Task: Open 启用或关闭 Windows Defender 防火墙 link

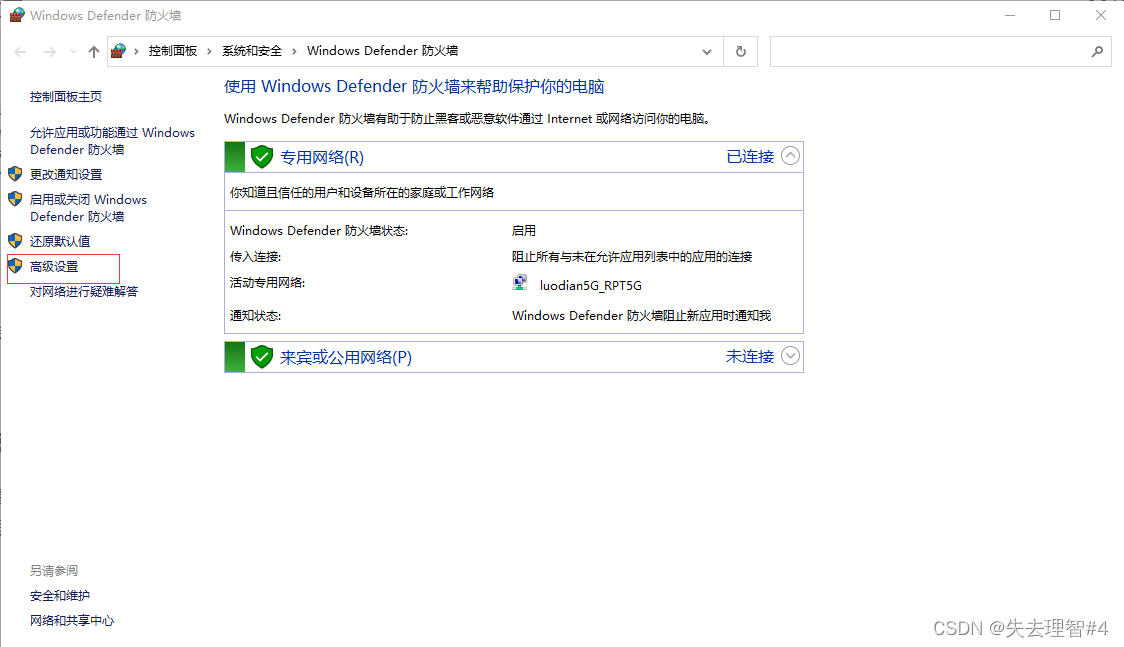Action: (88, 208)
